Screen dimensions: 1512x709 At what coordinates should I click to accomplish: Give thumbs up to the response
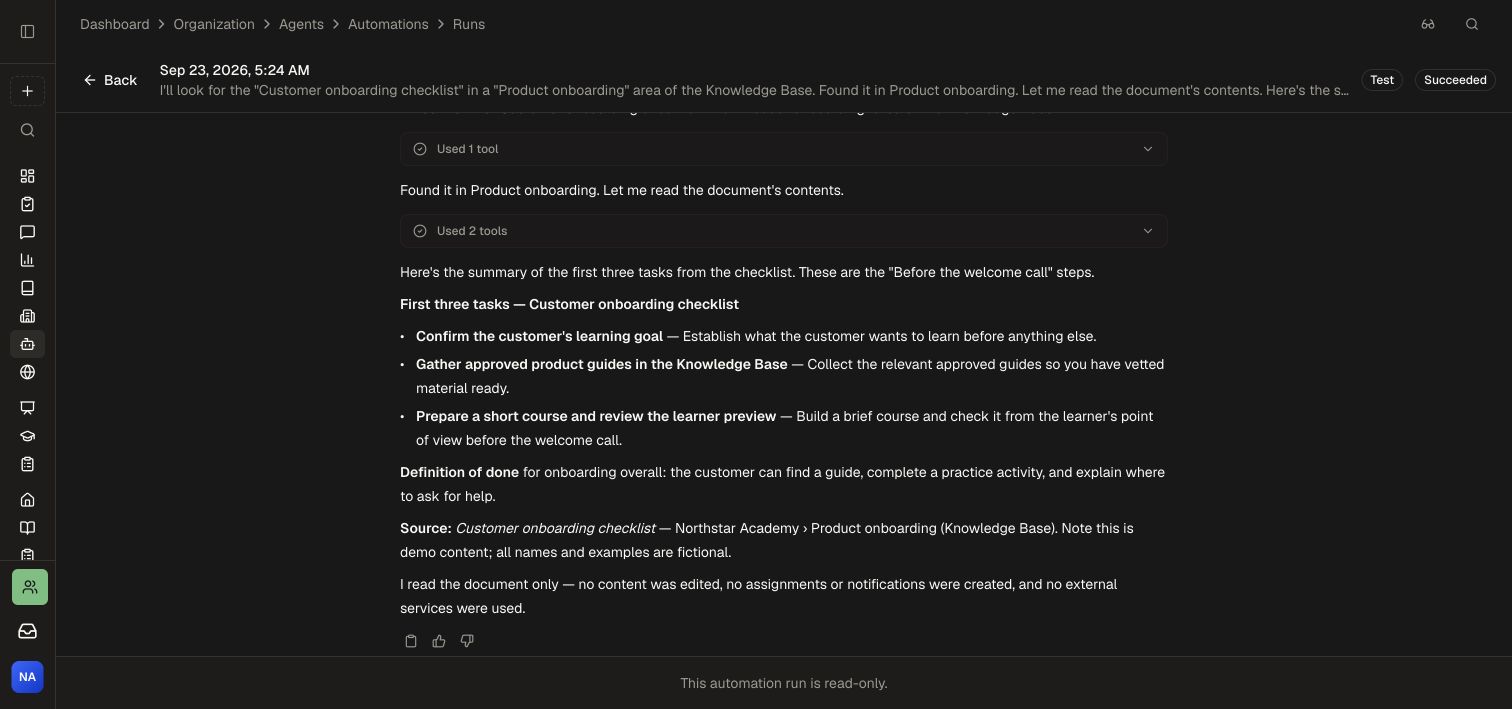point(439,641)
